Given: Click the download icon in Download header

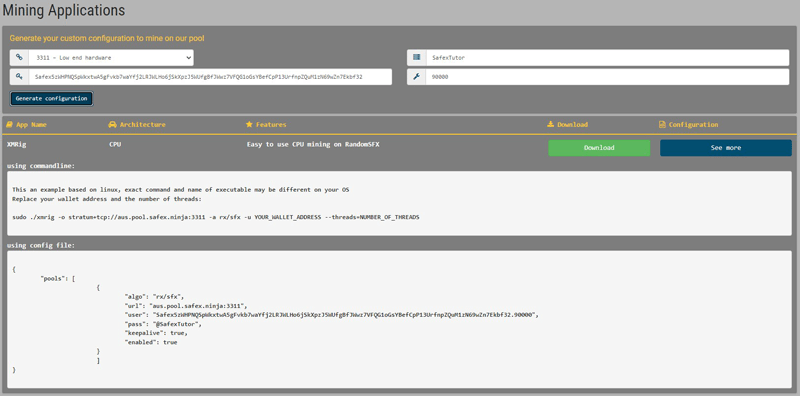Looking at the screenshot, I should click(550, 125).
